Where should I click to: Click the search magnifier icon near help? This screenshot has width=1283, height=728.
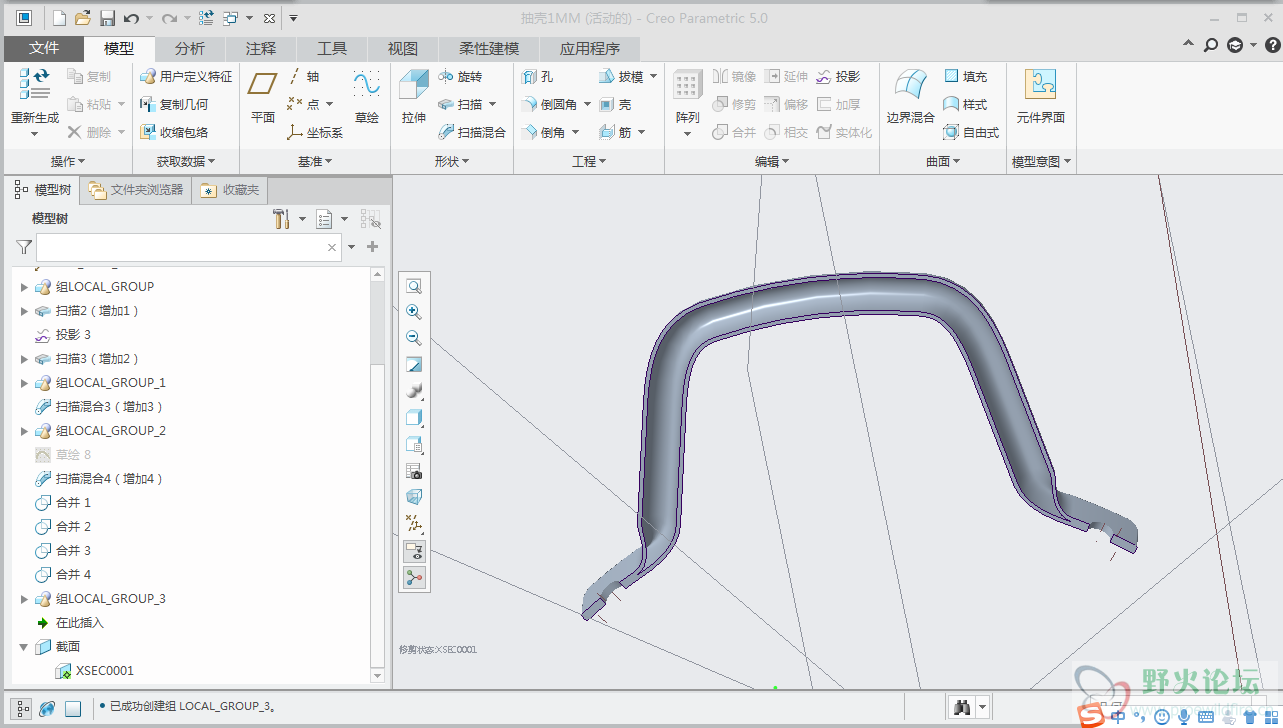(1211, 45)
